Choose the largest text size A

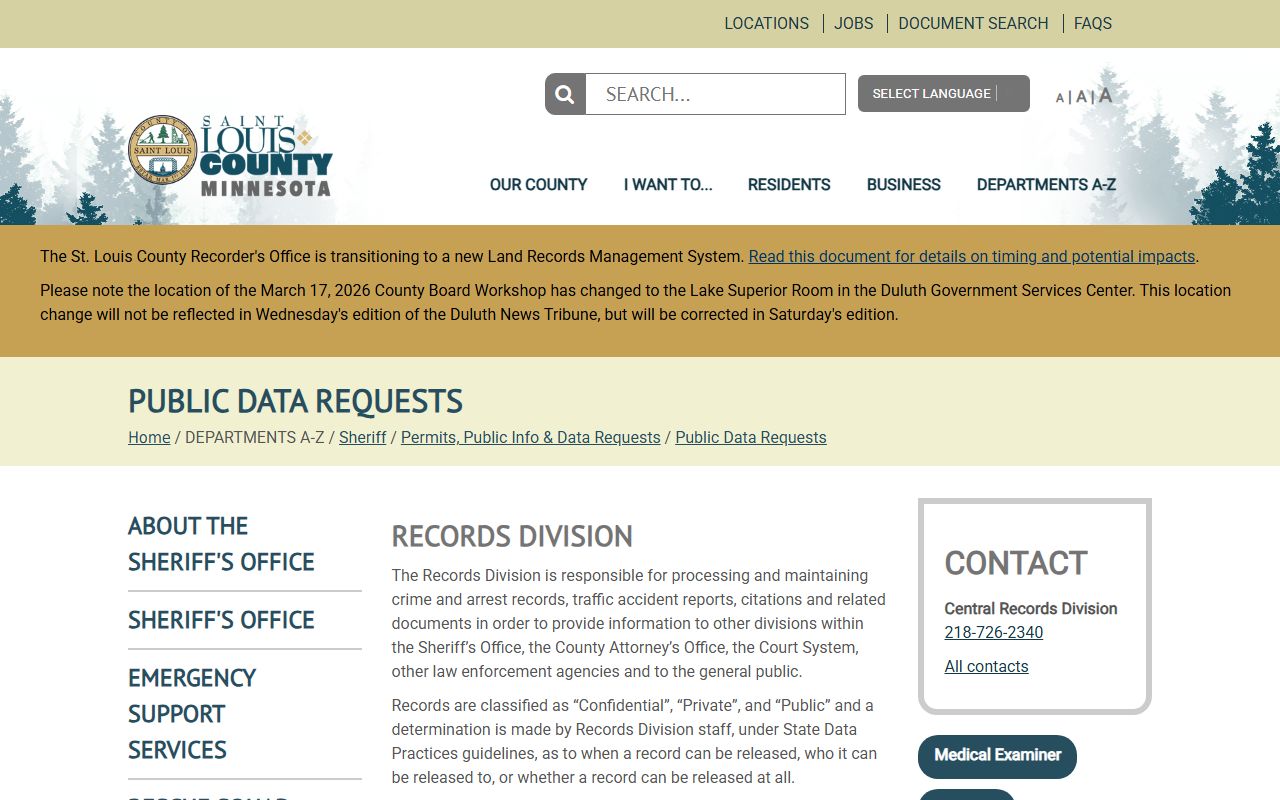(x=1105, y=95)
